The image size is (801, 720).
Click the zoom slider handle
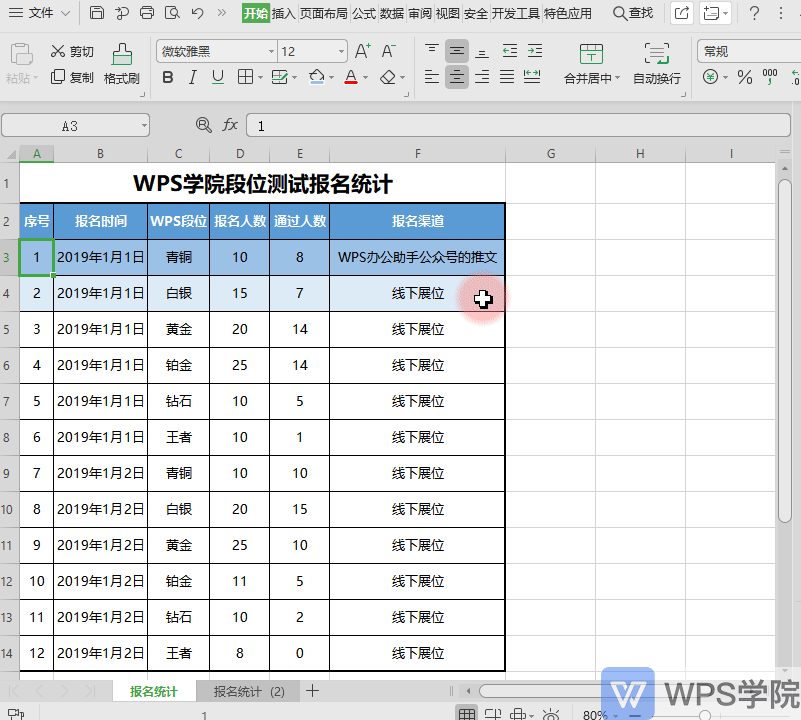click(705, 715)
